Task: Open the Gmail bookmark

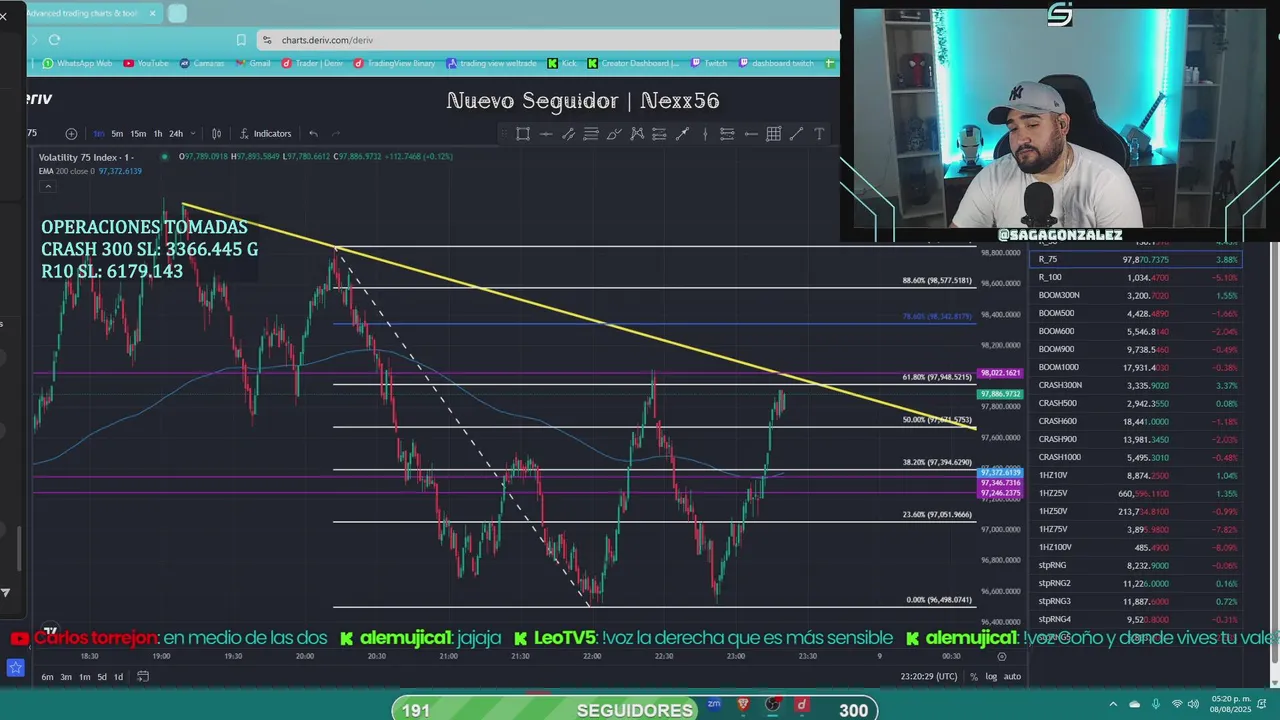Action: coord(253,63)
